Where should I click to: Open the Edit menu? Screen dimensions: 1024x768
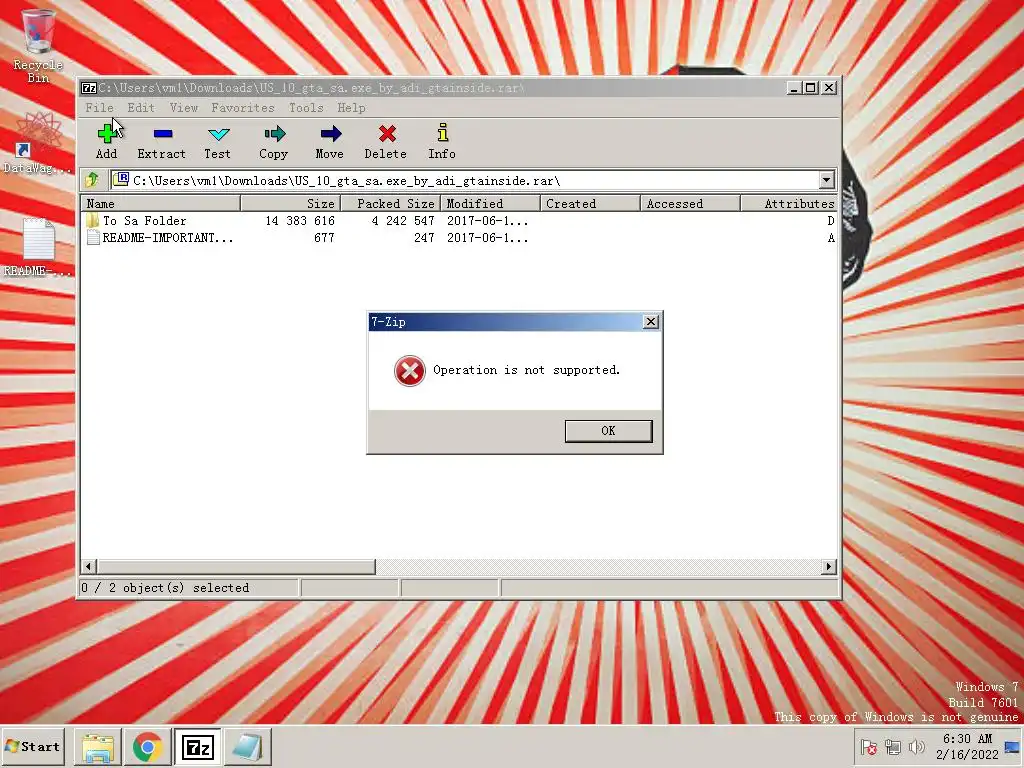pyautogui.click(x=140, y=108)
